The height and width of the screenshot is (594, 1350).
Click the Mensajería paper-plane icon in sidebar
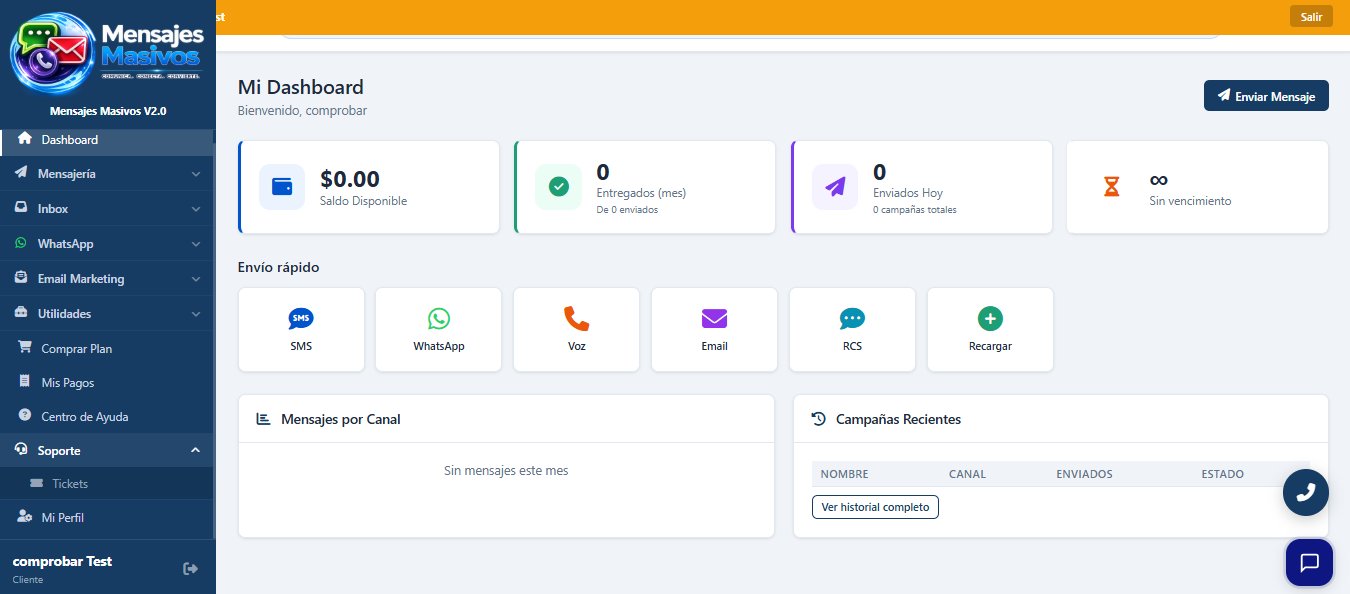[x=20, y=173]
